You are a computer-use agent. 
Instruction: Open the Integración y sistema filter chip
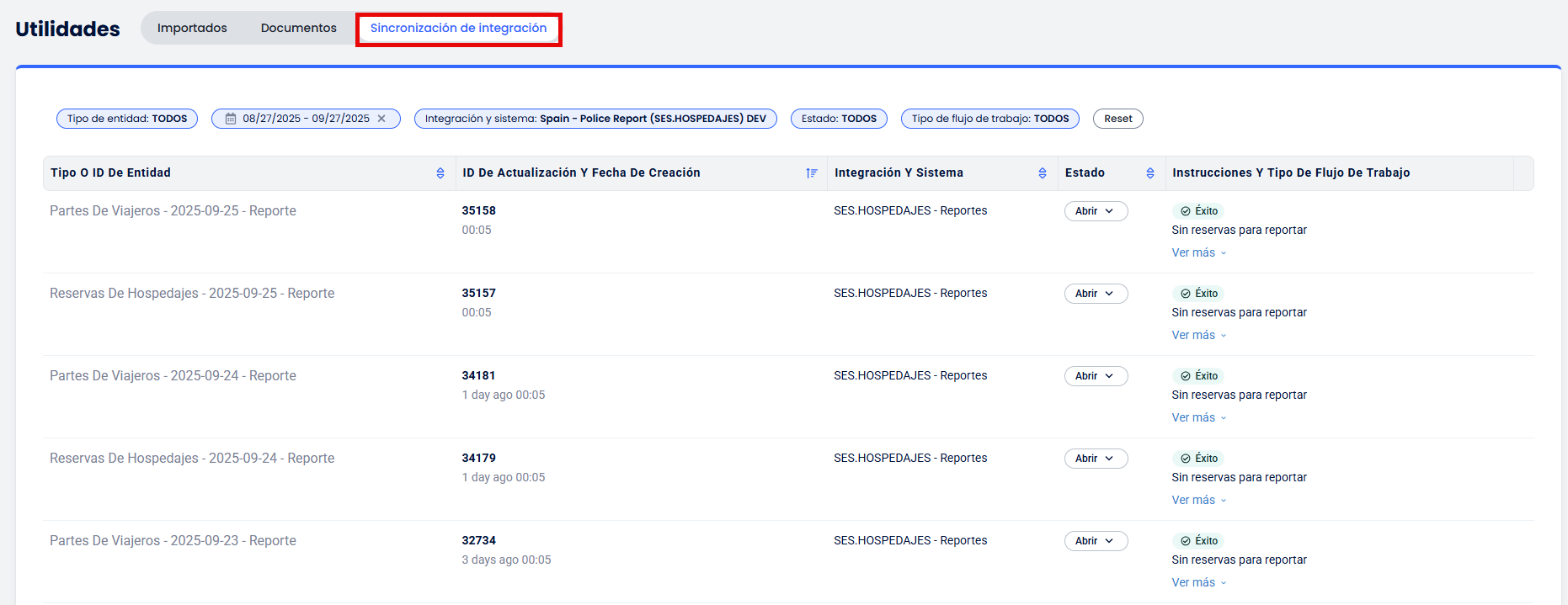pos(595,119)
